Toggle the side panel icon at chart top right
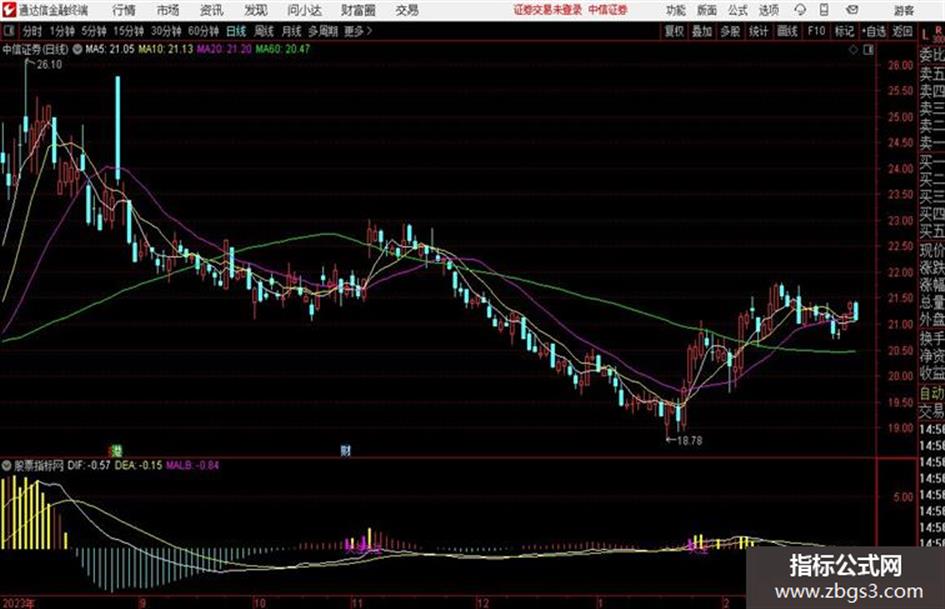Screen dimensions: 945x609 (x=868, y=50)
